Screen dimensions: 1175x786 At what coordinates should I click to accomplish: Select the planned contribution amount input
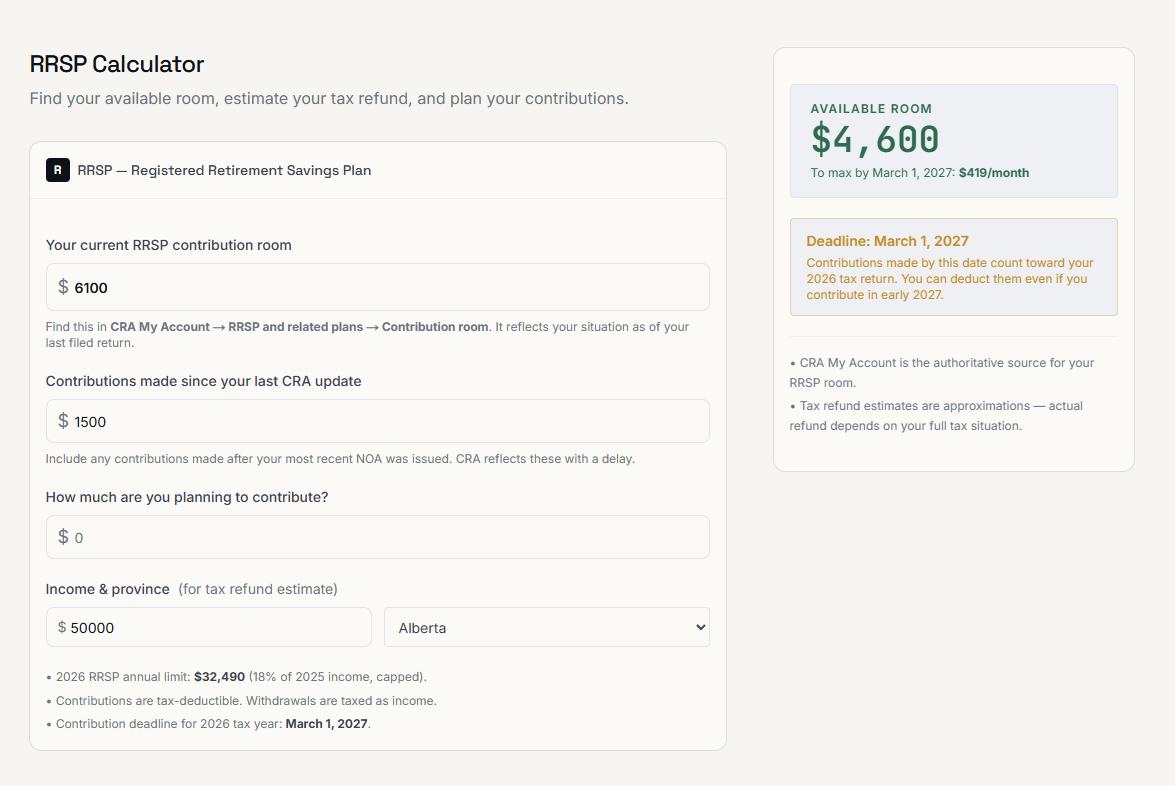click(x=378, y=537)
